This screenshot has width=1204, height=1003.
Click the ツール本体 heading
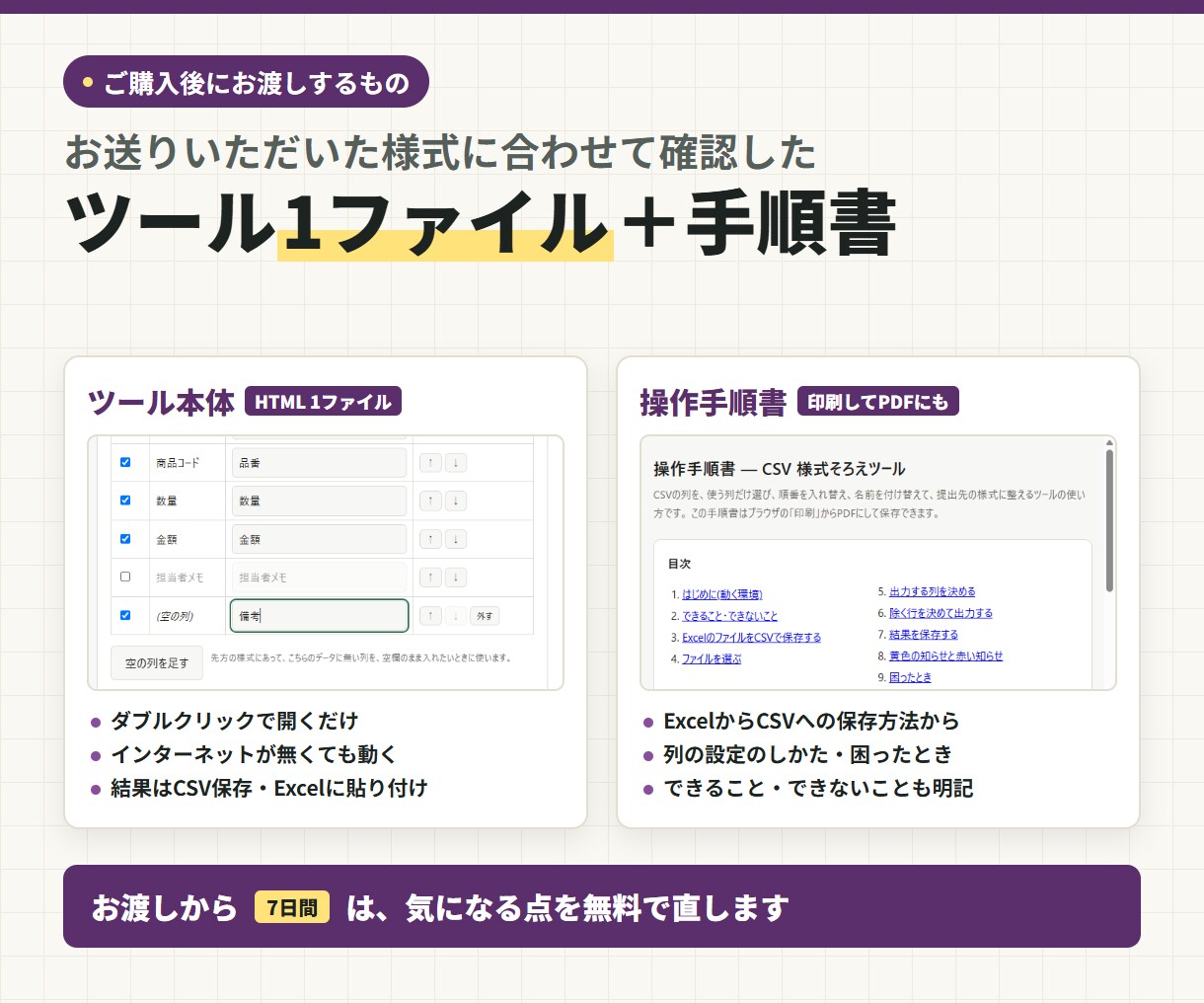tap(161, 403)
